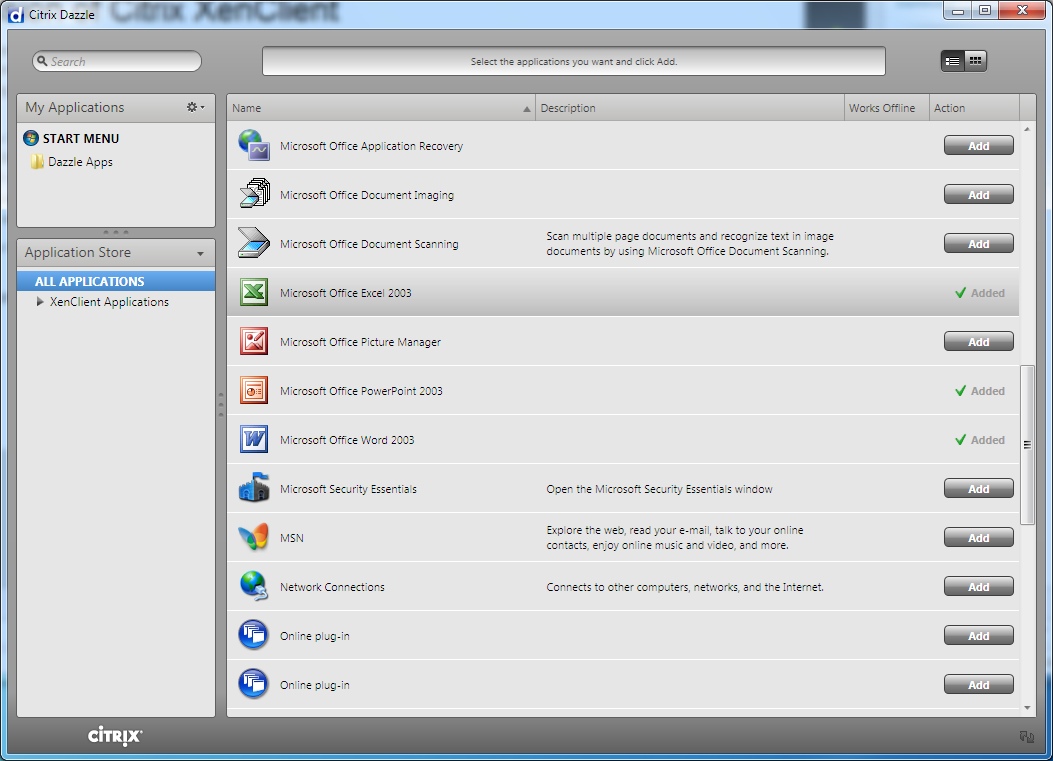Select XenClient Applications category

[109, 302]
